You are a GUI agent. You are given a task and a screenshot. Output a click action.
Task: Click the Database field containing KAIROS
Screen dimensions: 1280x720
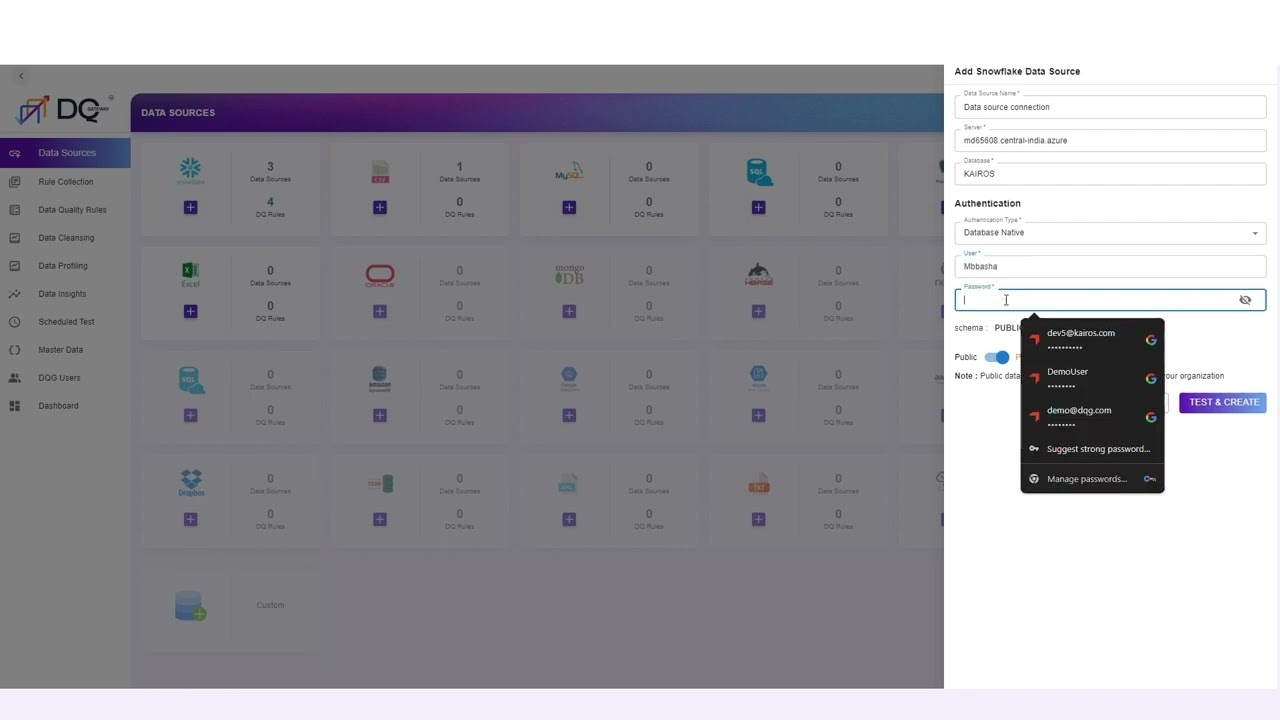(x=1110, y=174)
